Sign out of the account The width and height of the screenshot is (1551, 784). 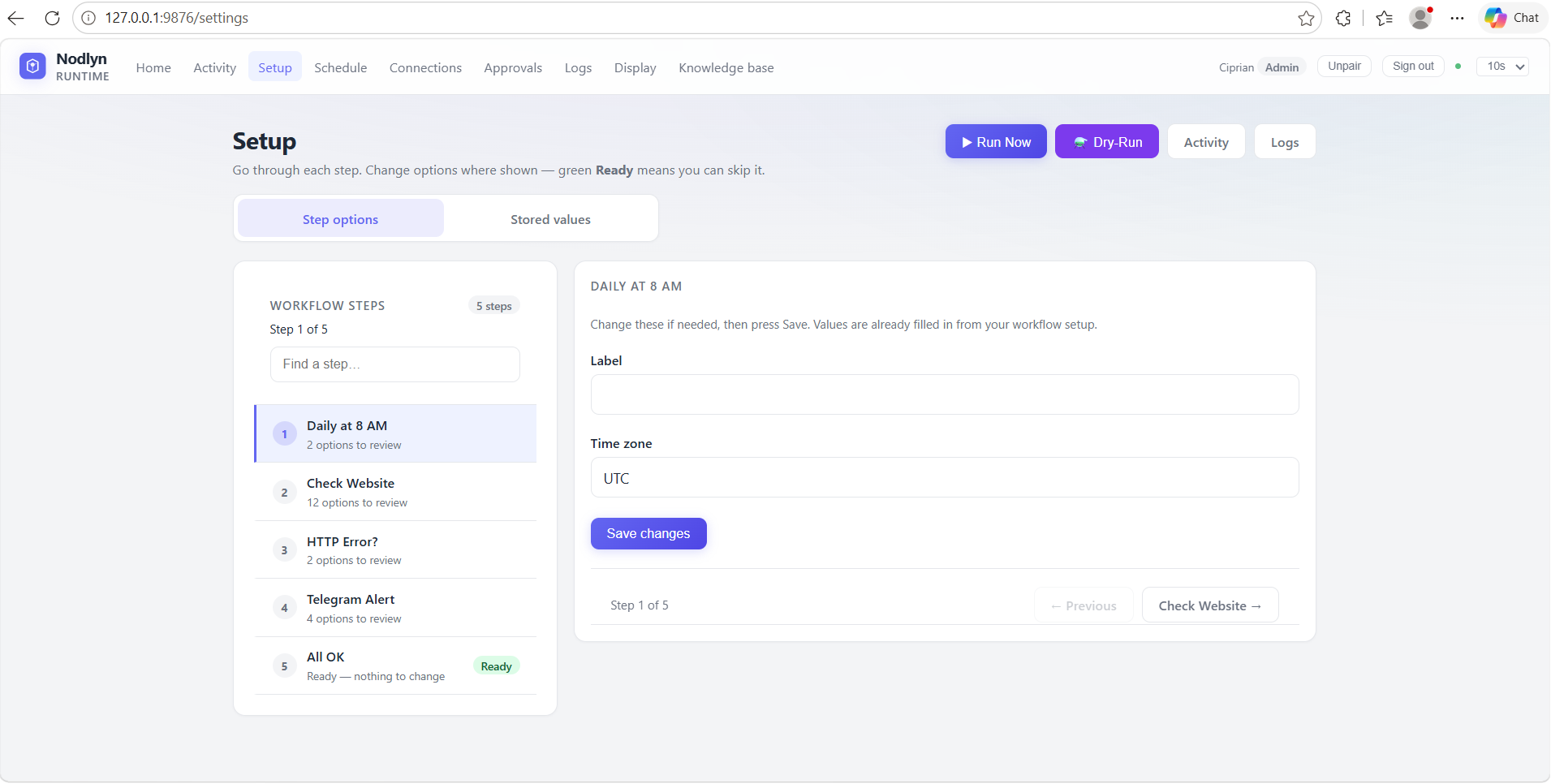coord(1412,66)
